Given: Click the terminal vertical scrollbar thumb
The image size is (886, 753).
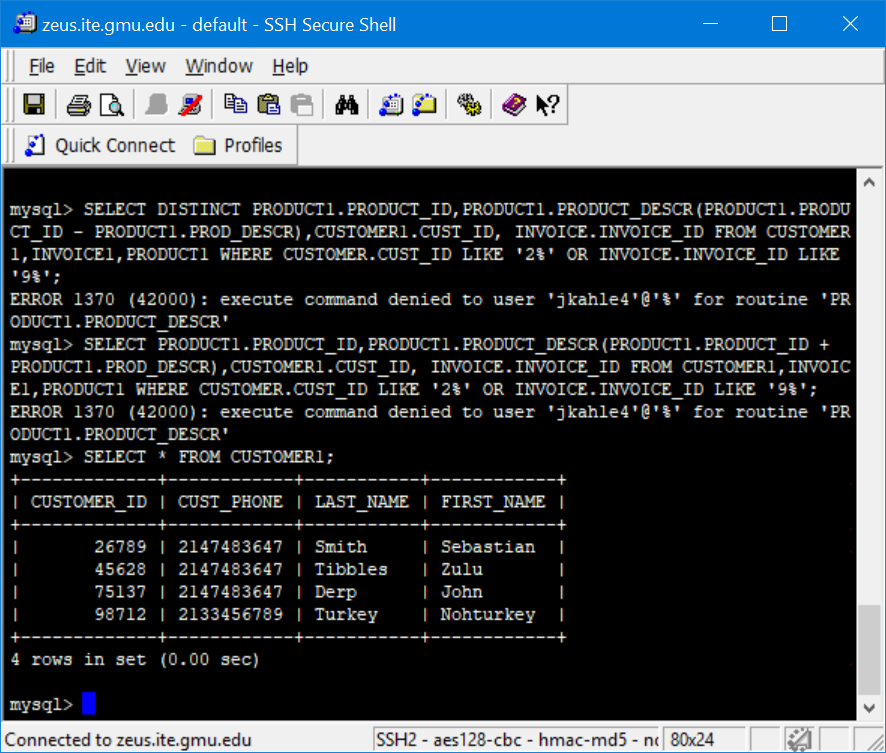Looking at the screenshot, I should coord(870,650).
